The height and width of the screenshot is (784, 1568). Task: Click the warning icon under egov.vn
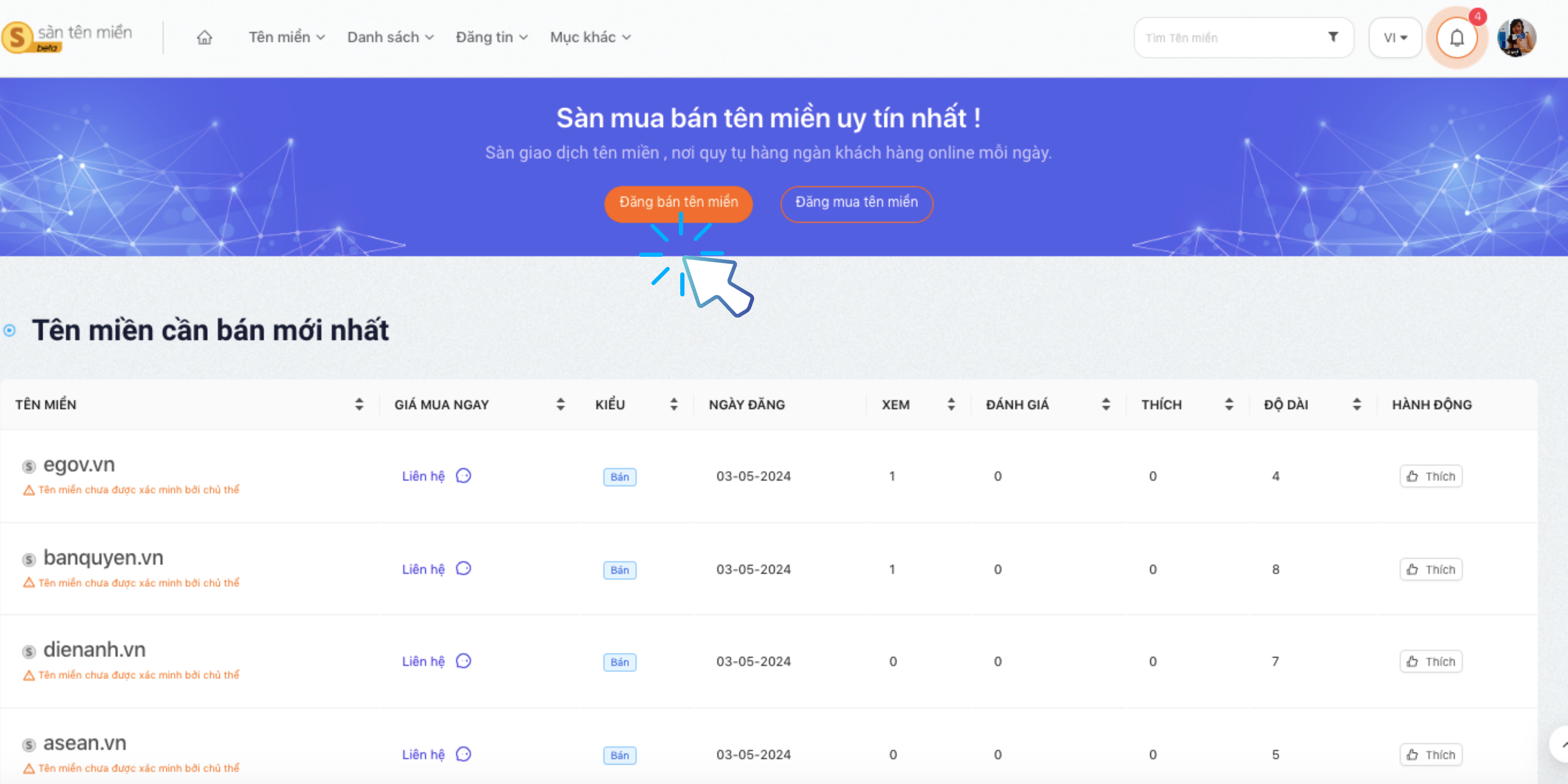click(29, 490)
